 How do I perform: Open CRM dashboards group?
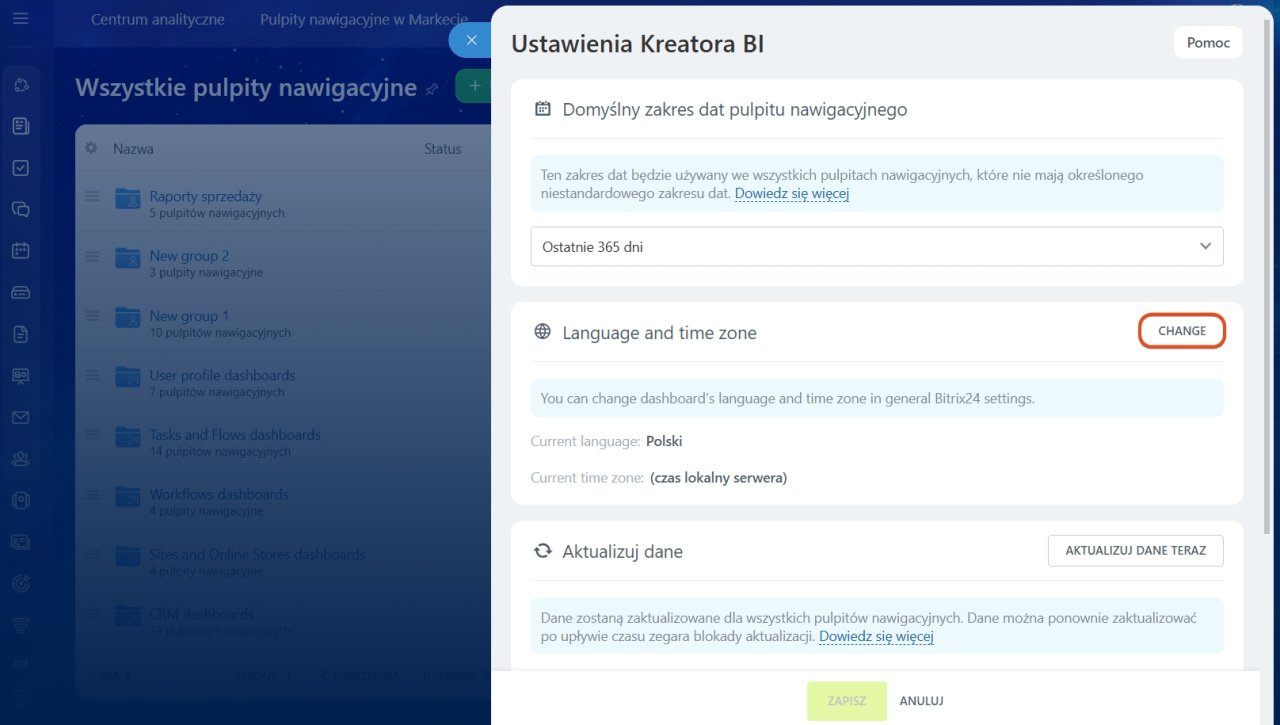click(x=202, y=613)
